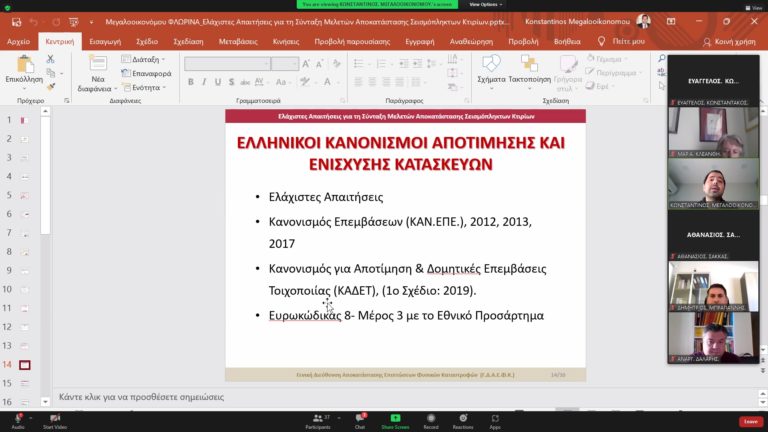This screenshot has width=768, height=432.
Task: Toggle Italic formatting
Action: pos(204,82)
